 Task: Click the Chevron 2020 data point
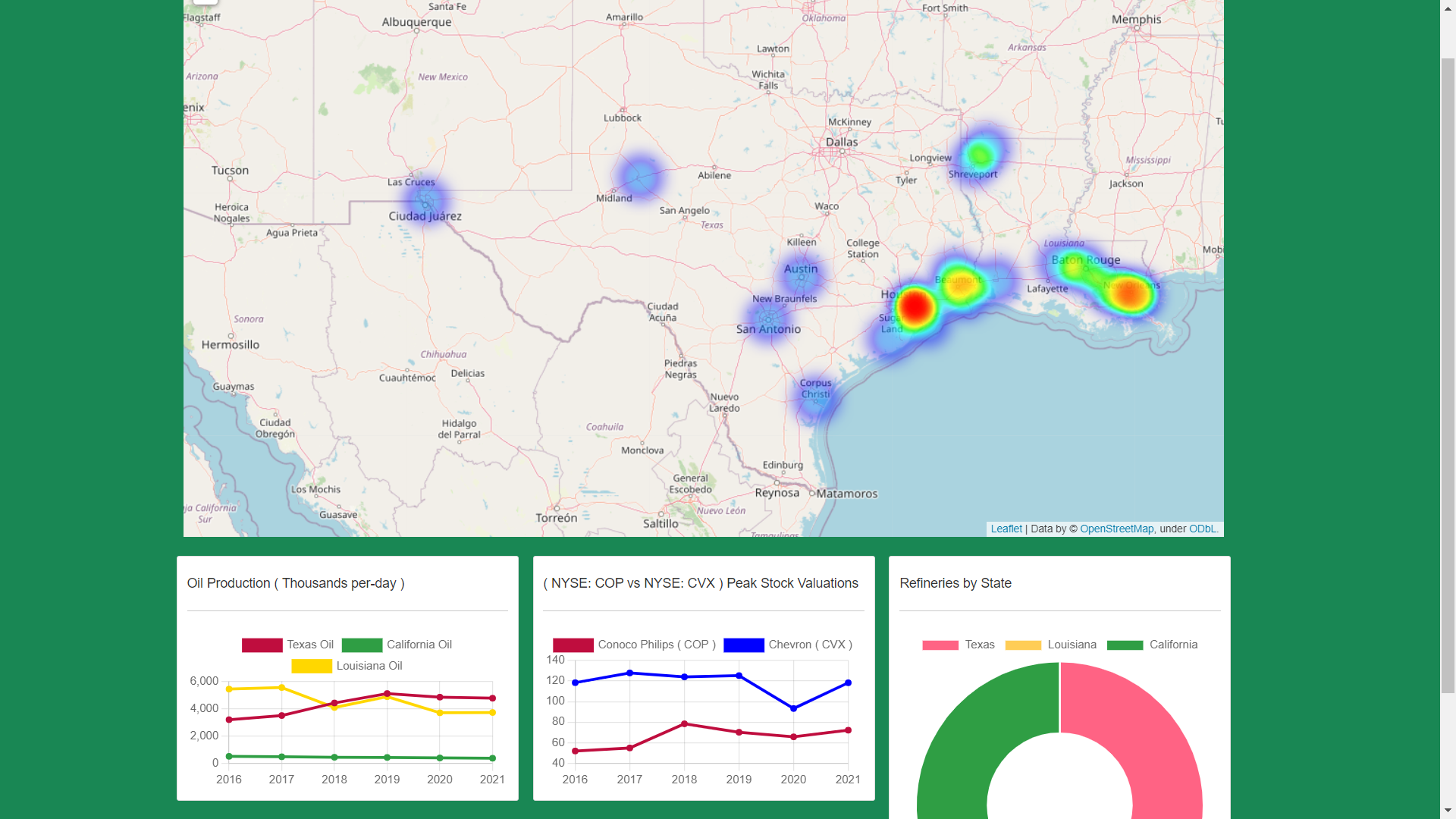(x=793, y=708)
